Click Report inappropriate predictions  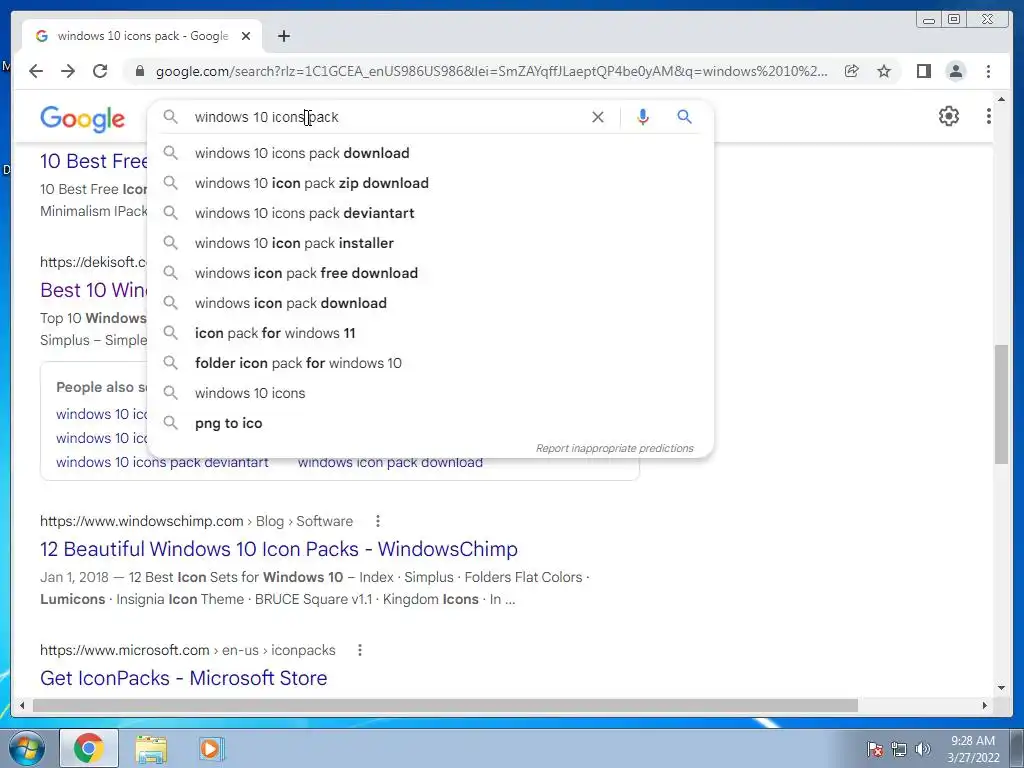click(615, 448)
